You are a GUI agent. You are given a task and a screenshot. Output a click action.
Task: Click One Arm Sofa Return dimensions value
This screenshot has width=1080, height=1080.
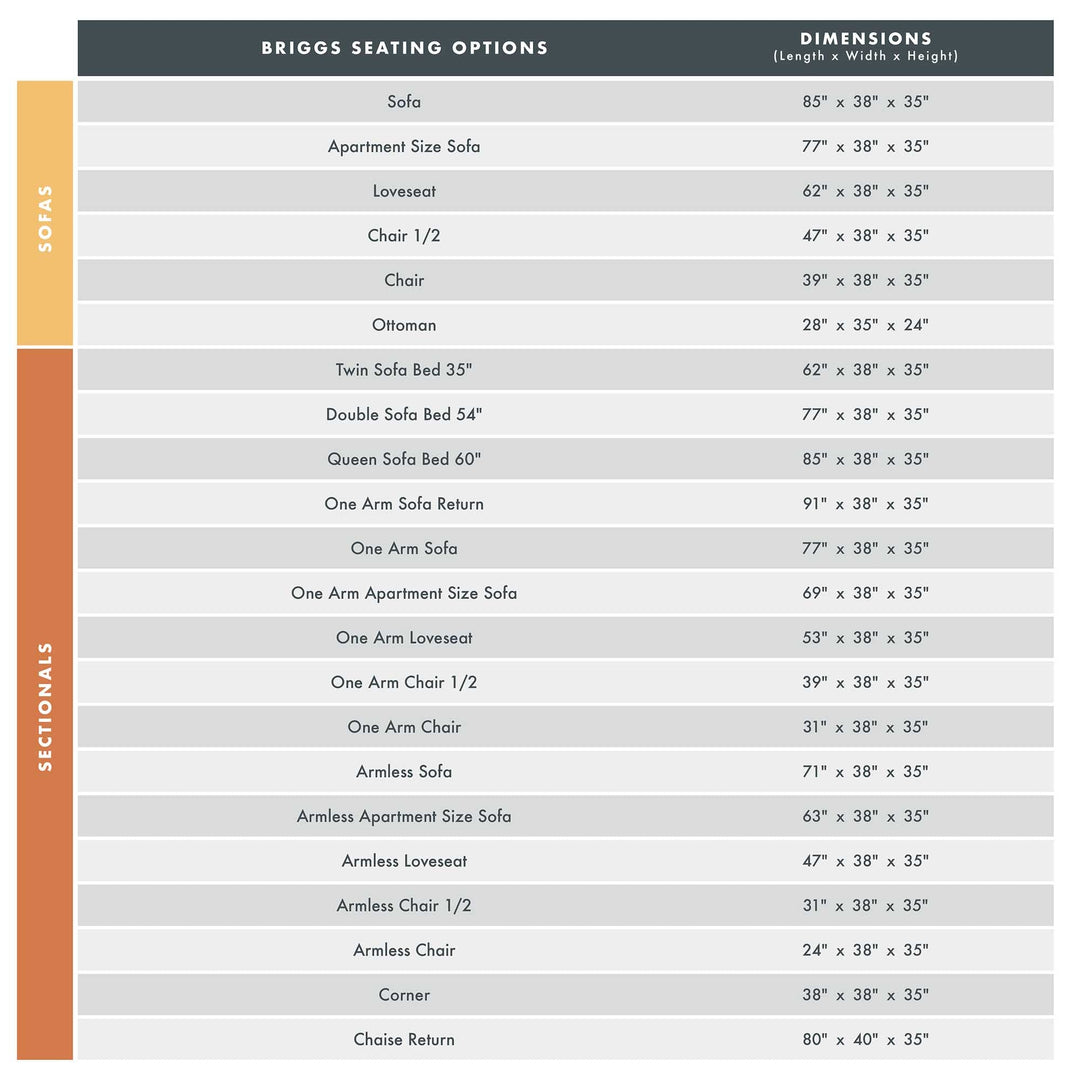coord(865,504)
